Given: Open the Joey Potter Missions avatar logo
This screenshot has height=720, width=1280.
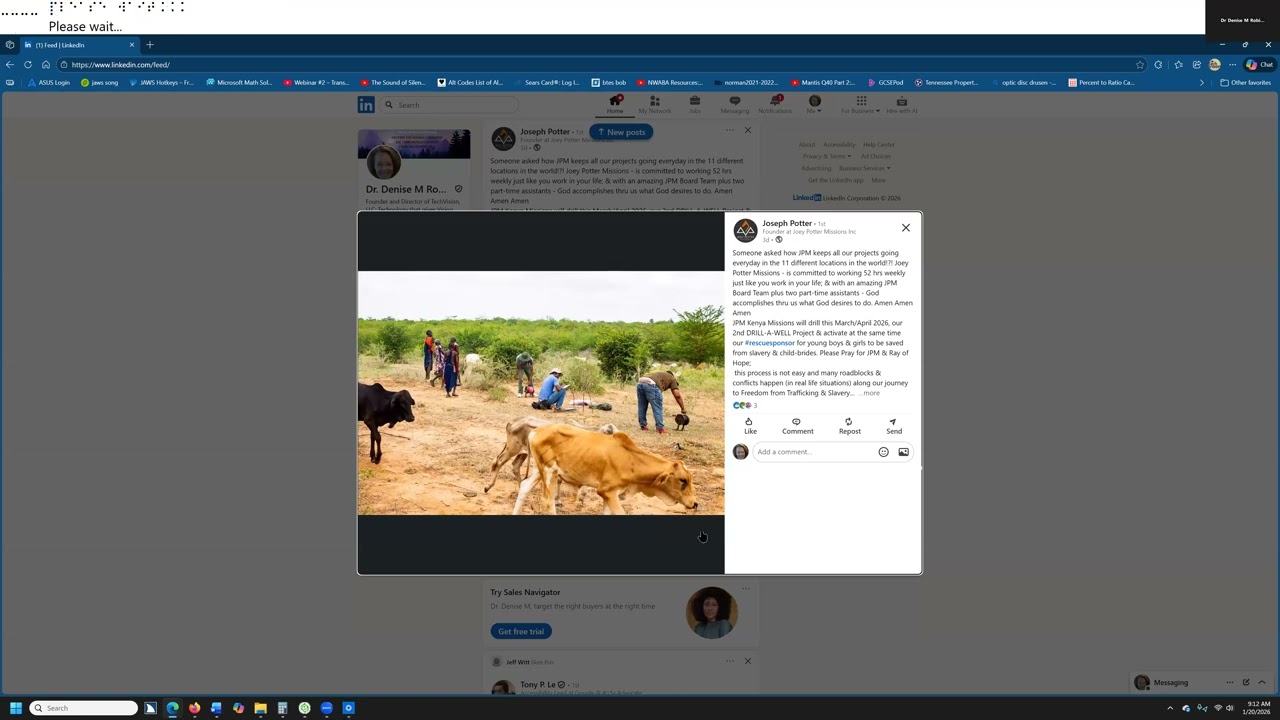Looking at the screenshot, I should [745, 231].
